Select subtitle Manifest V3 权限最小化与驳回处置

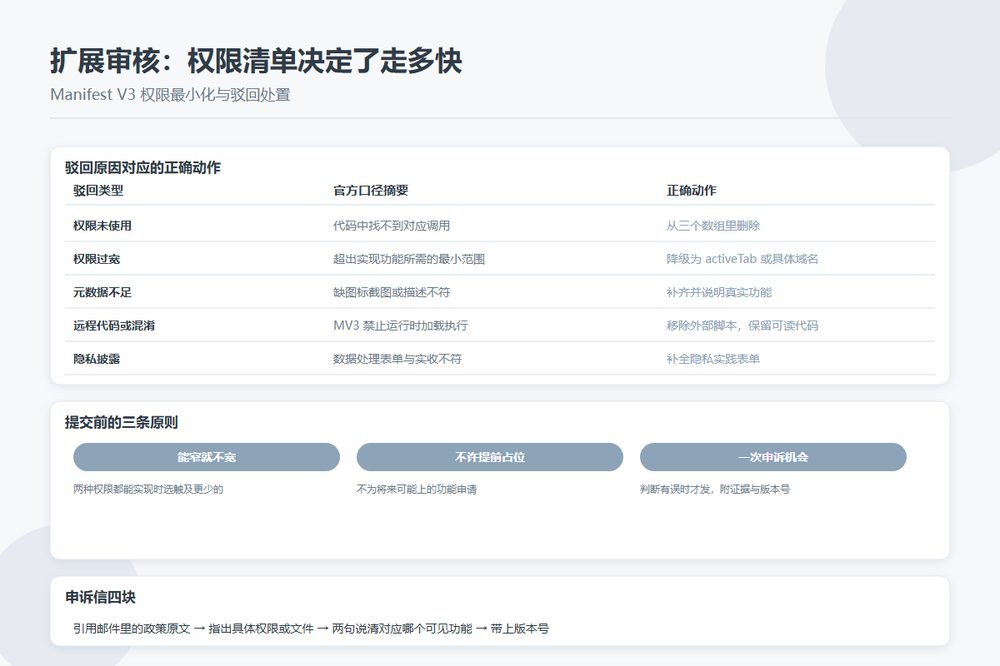point(170,94)
